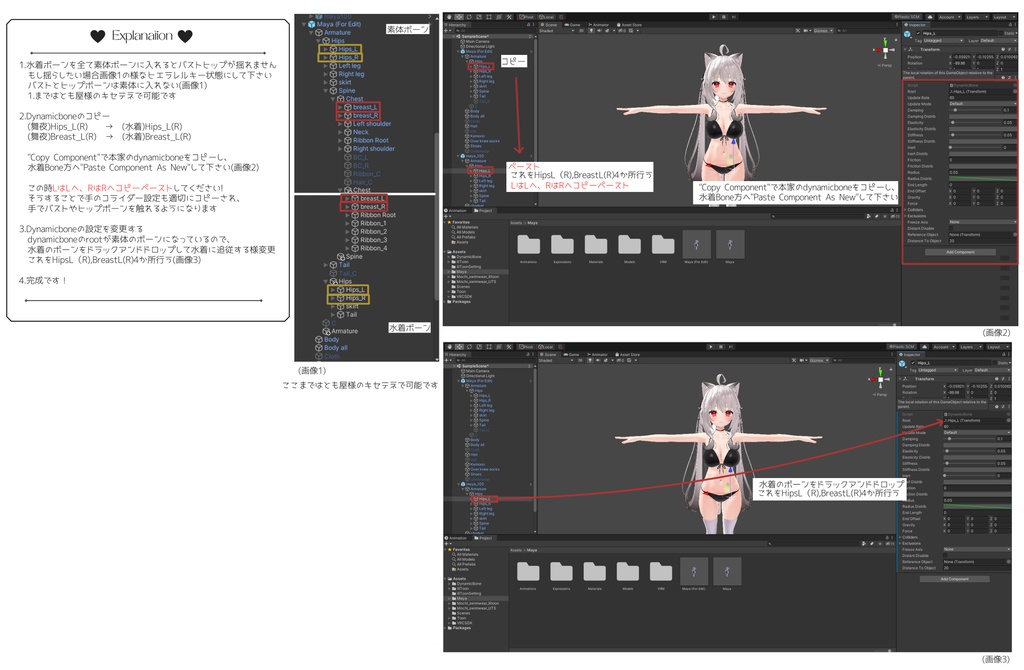This screenshot has height=670, width=1024.
Task: Switch to the Asset Store tab in 画像2
Action: pyautogui.click(x=630, y=25)
